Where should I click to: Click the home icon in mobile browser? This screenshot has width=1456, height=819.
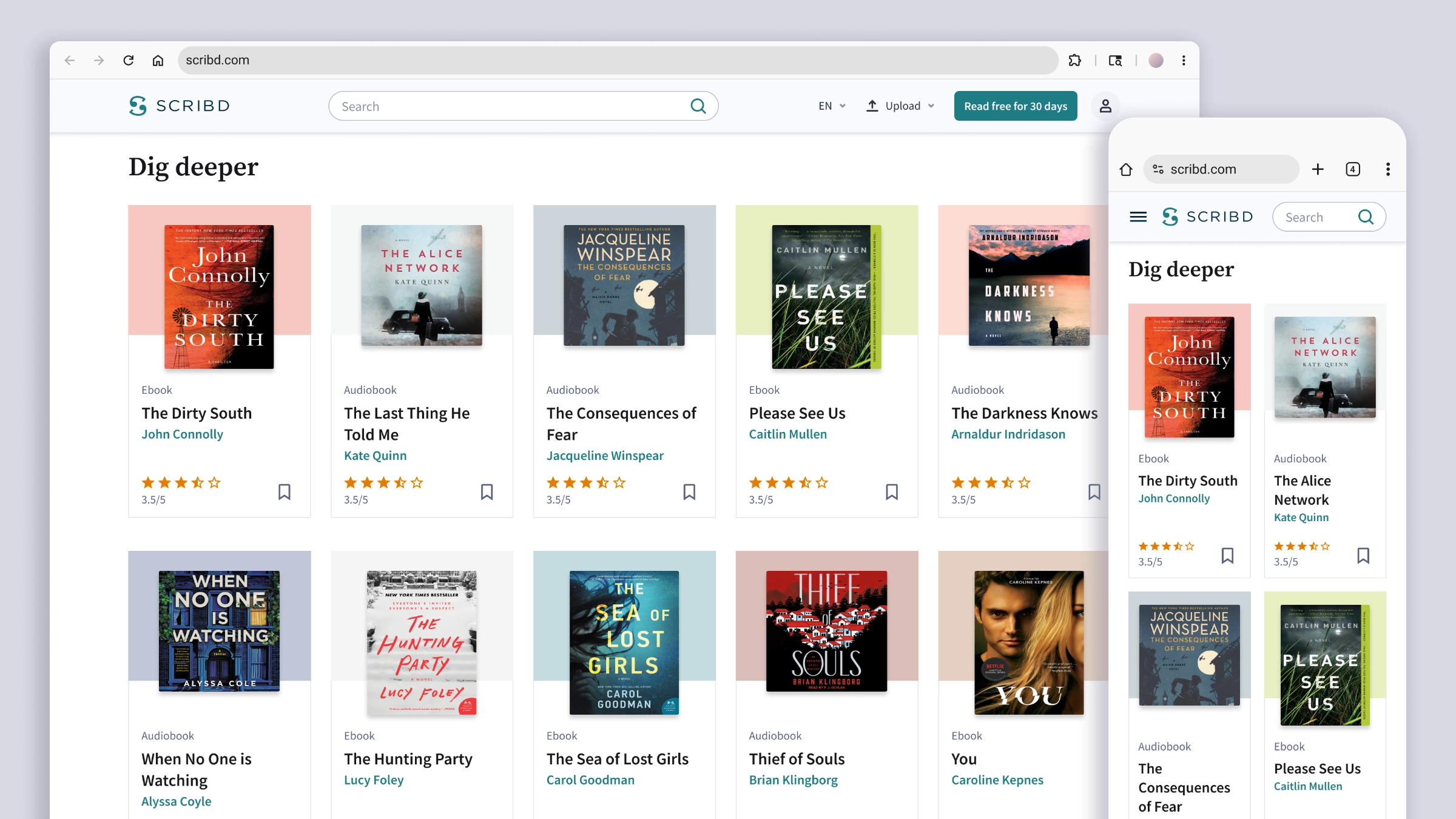pos(1126,169)
